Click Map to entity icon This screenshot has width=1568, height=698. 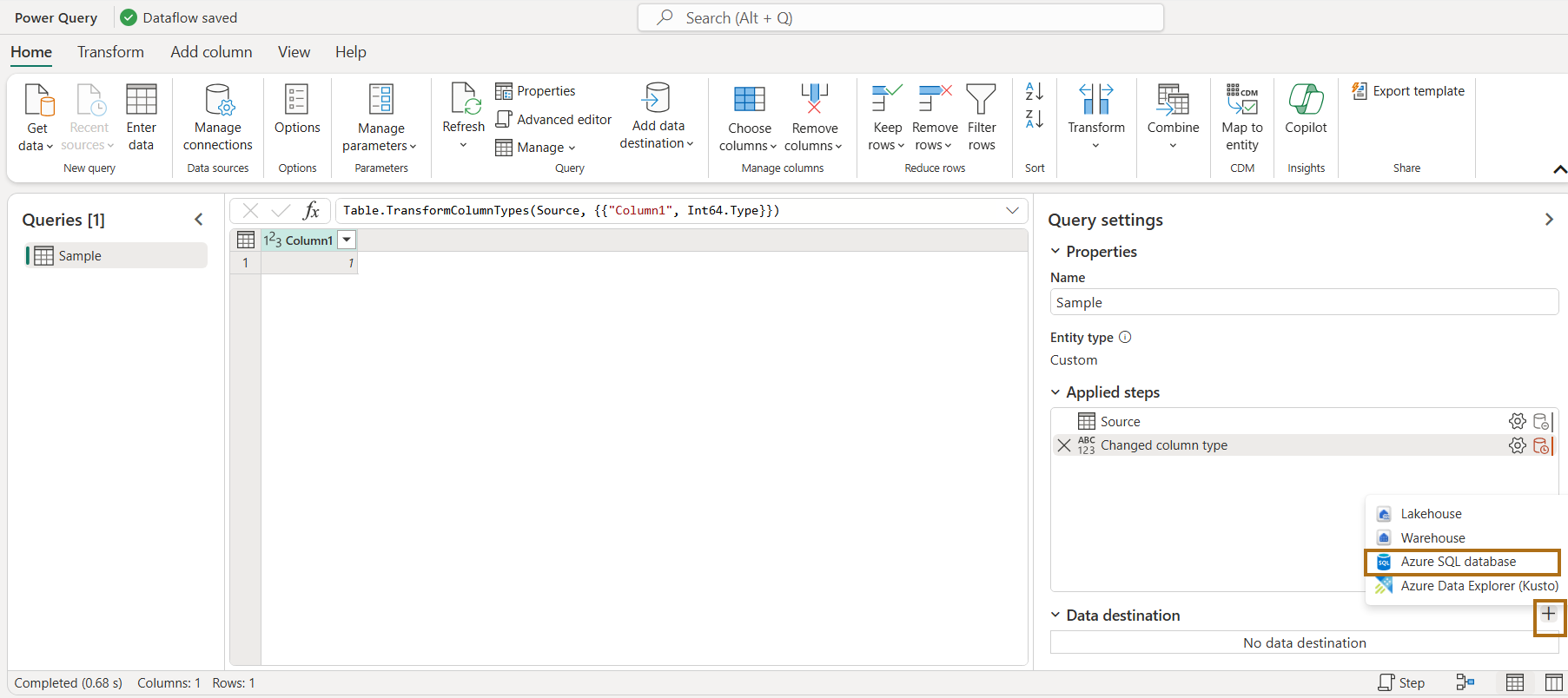(x=1242, y=100)
